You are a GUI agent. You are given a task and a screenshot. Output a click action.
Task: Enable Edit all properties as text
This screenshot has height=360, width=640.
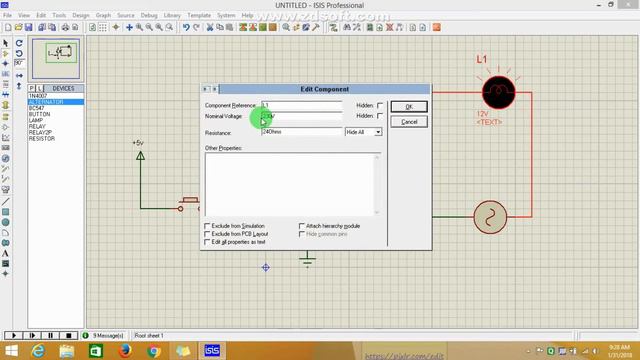coord(207,242)
